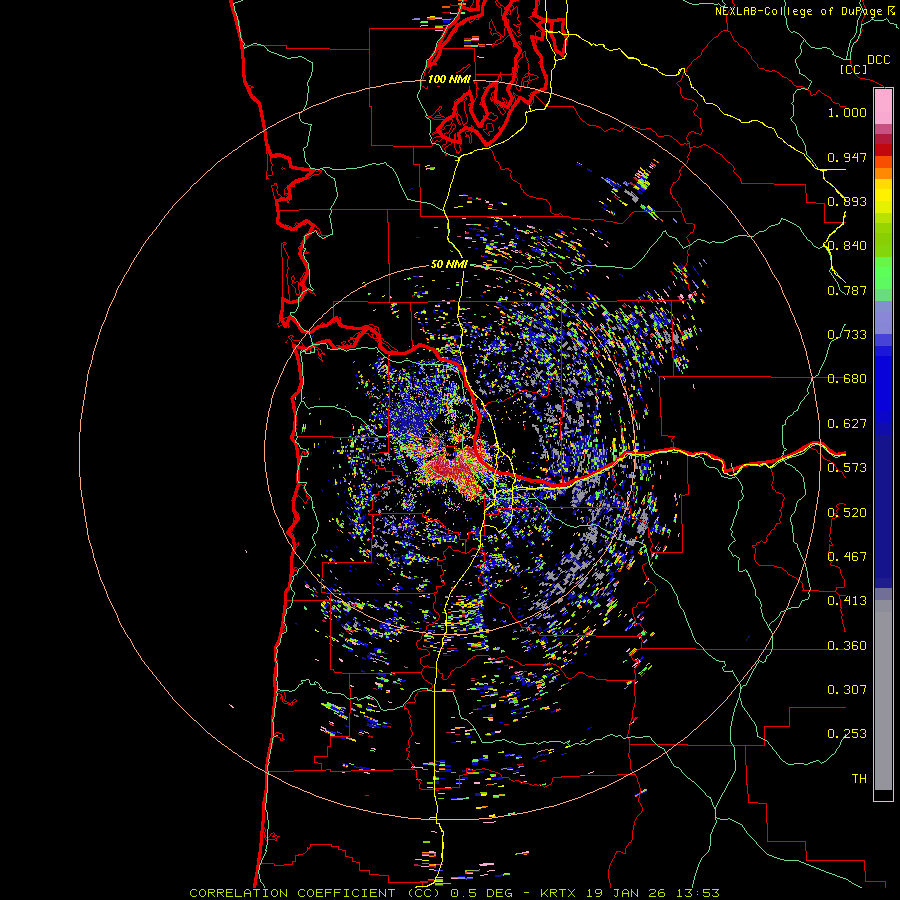Click the 0.840 scale value

coord(847,246)
